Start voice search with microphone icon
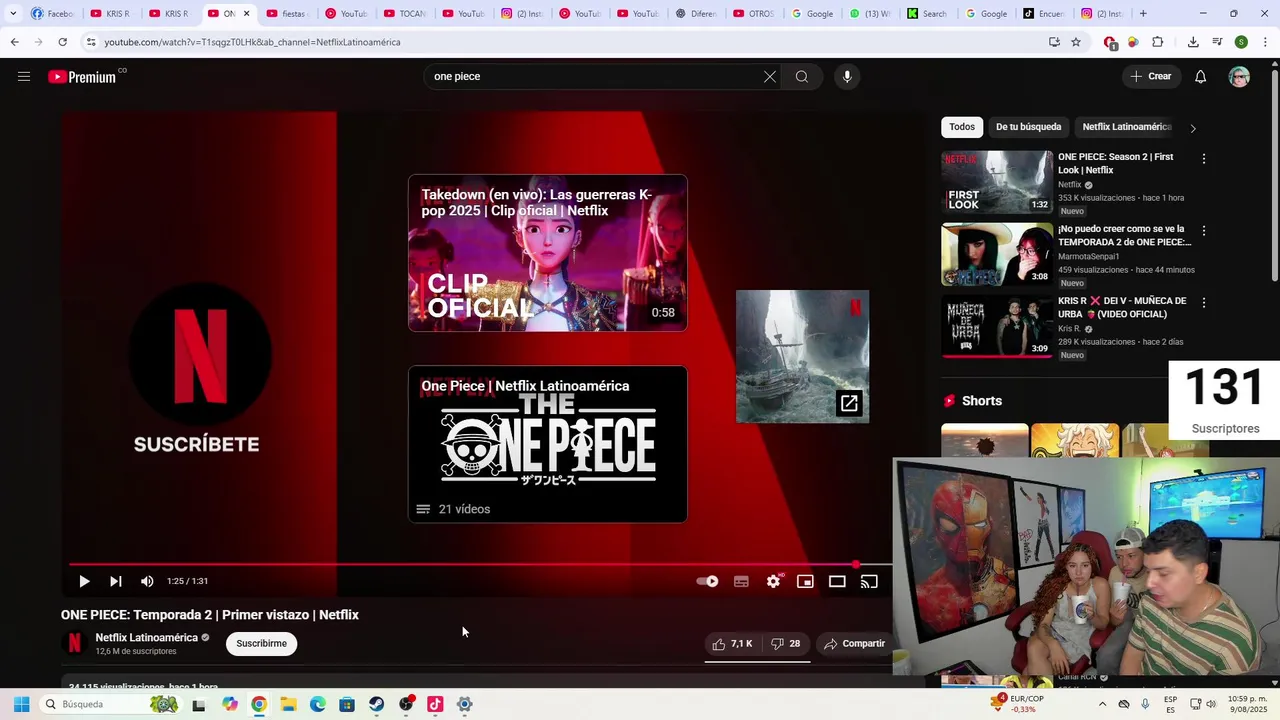This screenshot has width=1280, height=720. pos(847,77)
